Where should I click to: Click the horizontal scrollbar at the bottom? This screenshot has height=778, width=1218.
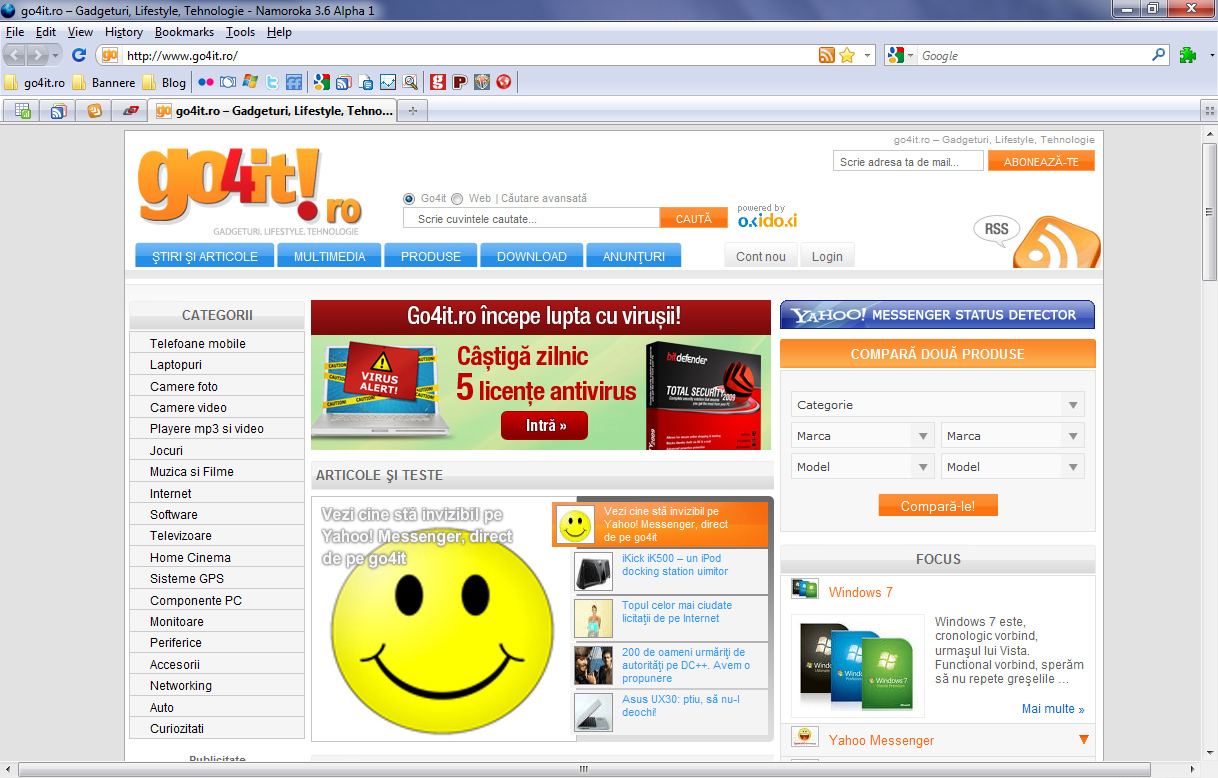pos(583,769)
